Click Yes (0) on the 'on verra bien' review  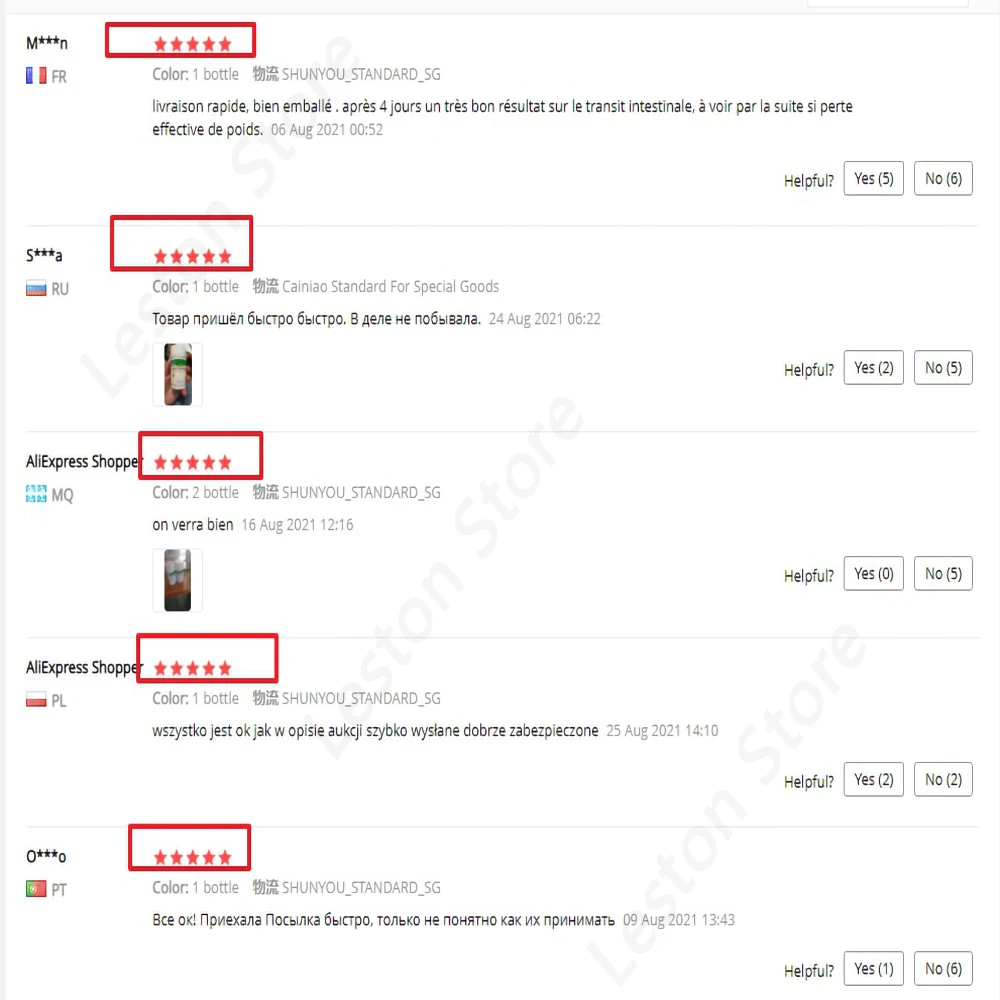pos(873,573)
